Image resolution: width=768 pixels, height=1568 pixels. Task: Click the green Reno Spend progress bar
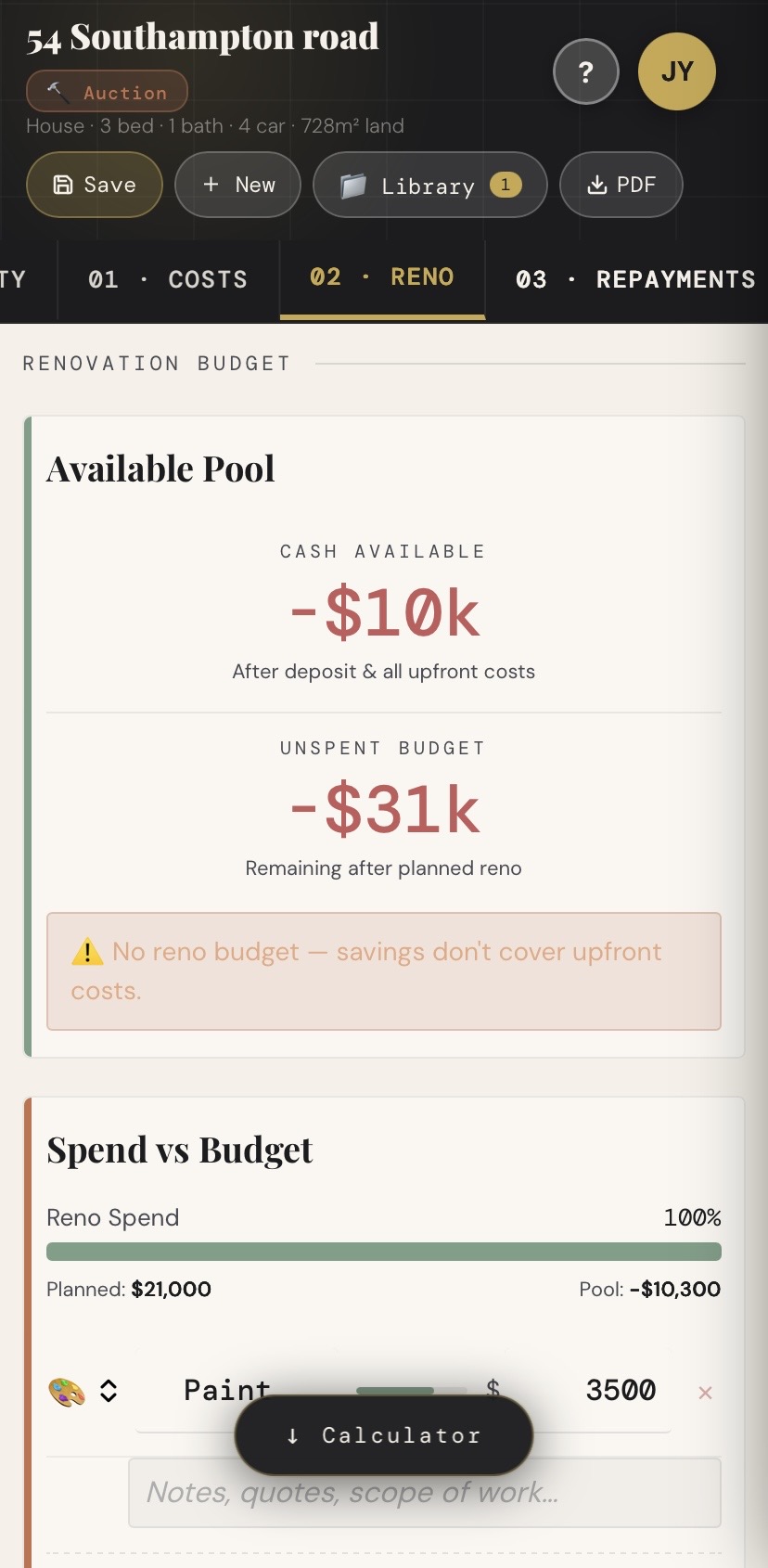point(383,1251)
